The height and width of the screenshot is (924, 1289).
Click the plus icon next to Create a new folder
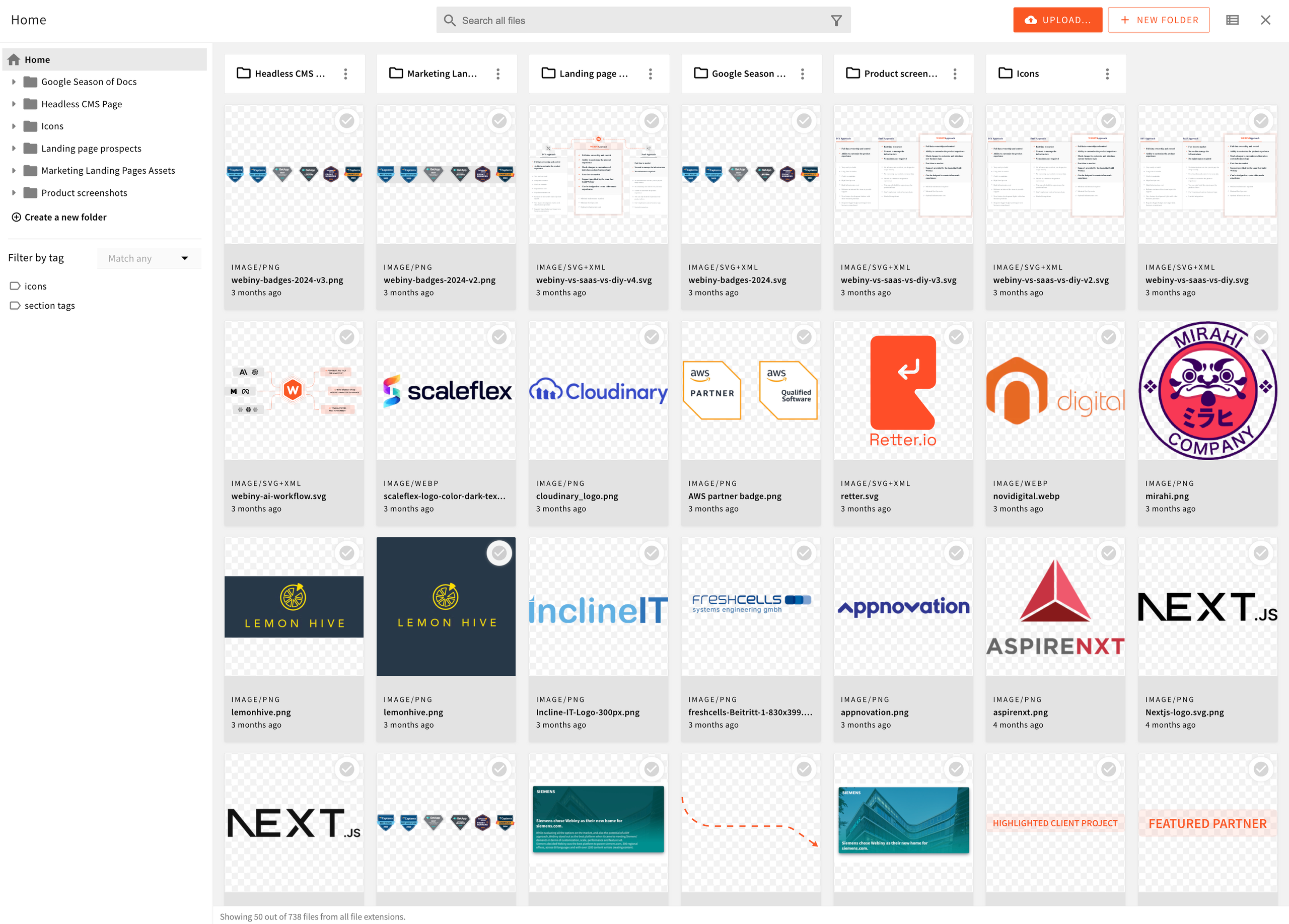(x=17, y=217)
